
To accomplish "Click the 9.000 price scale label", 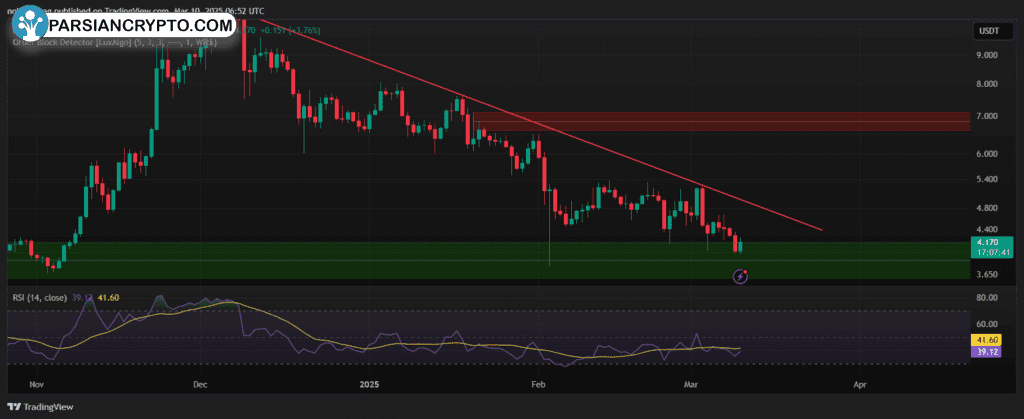I will (986, 56).
